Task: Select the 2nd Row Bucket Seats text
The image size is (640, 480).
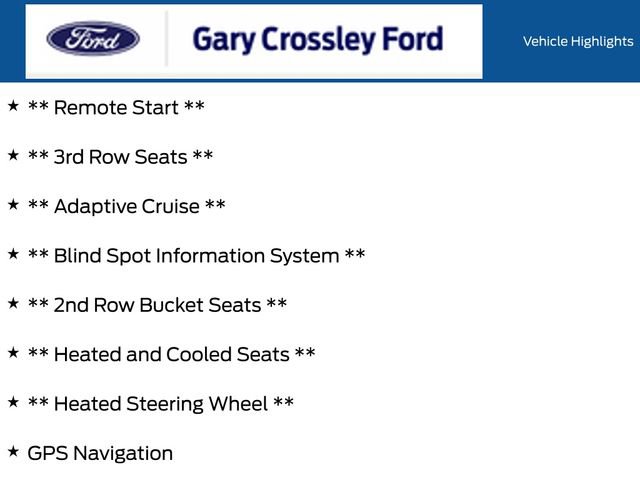Action: click(157, 305)
